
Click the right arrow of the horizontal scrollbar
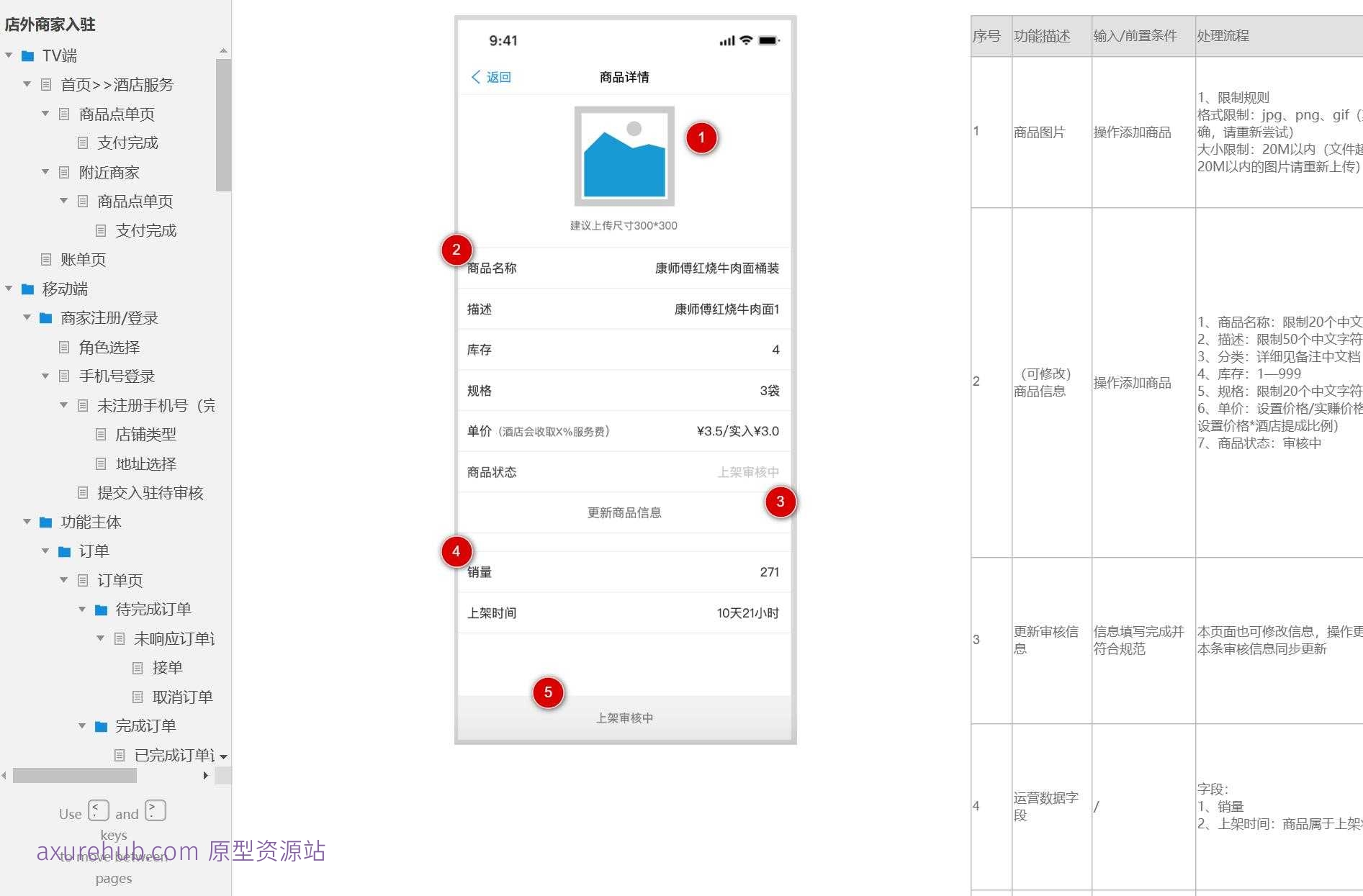[205, 775]
